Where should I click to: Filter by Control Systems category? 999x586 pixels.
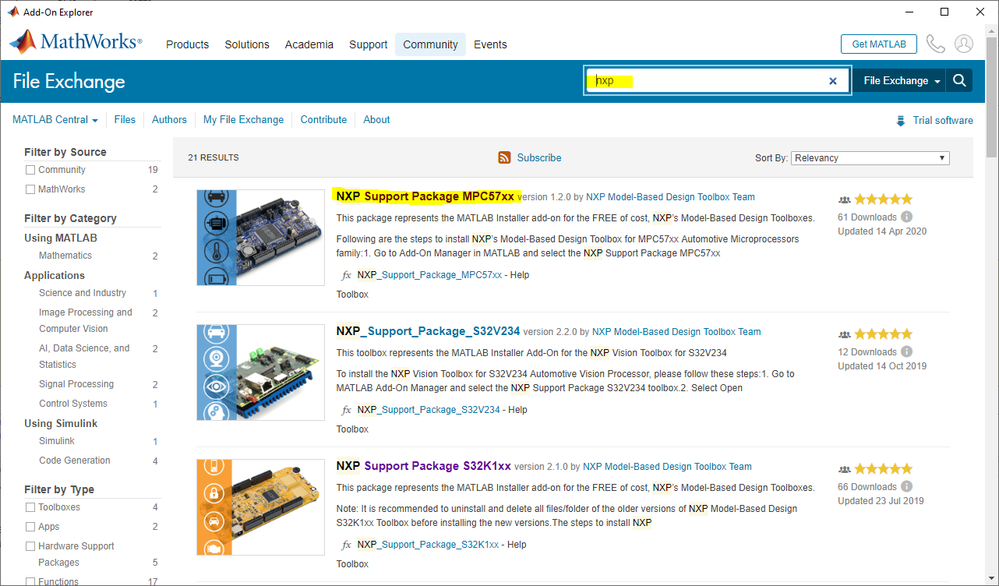(73, 404)
